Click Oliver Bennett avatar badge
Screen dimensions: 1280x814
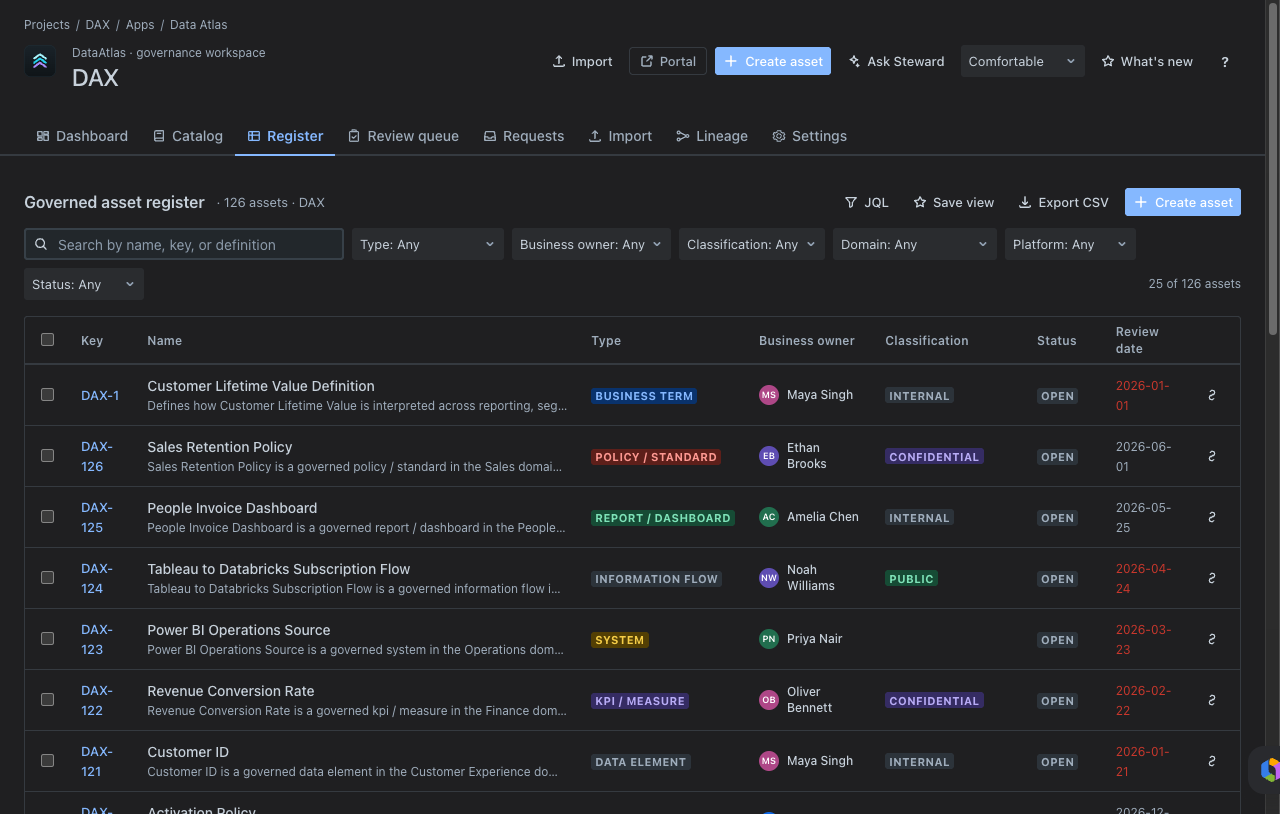coord(768,700)
